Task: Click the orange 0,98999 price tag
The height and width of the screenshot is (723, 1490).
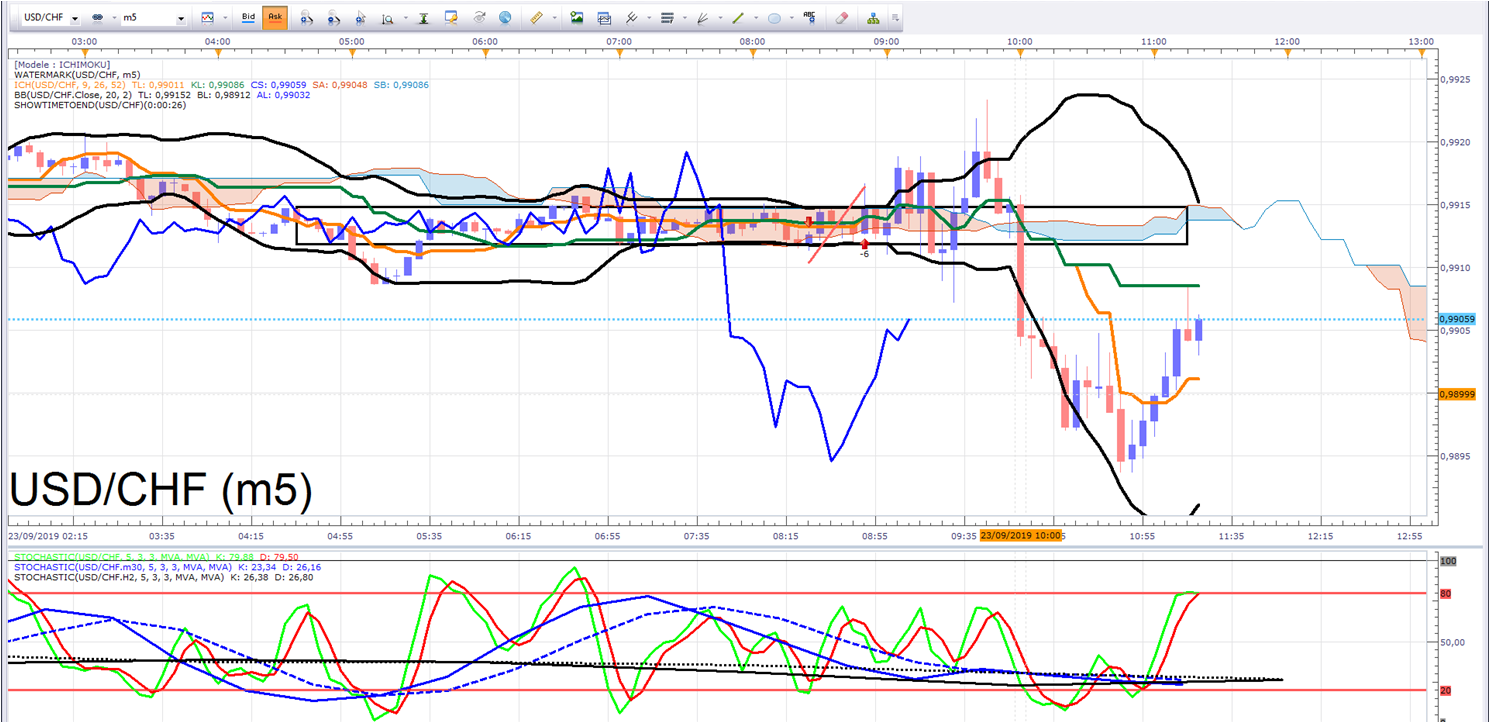Action: pyautogui.click(x=1457, y=394)
